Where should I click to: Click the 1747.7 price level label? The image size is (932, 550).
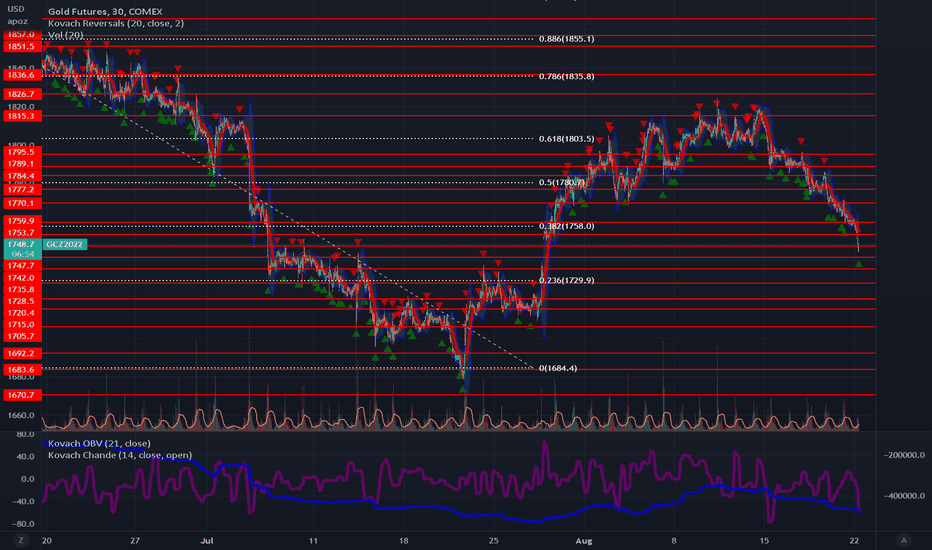pyautogui.click(x=23, y=266)
